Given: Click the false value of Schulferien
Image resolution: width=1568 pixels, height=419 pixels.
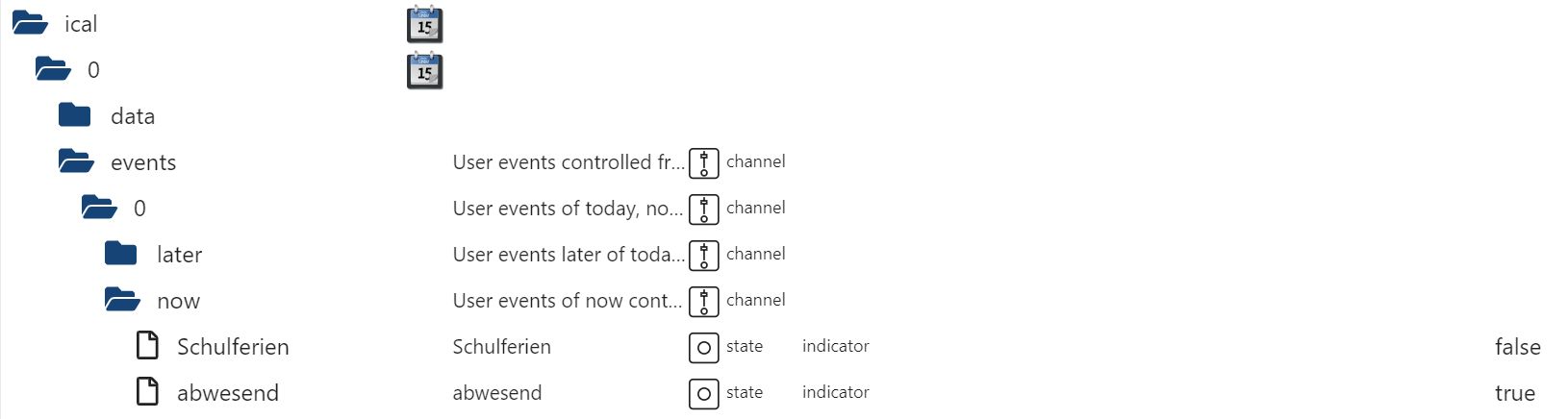Looking at the screenshot, I should [x=1517, y=347].
